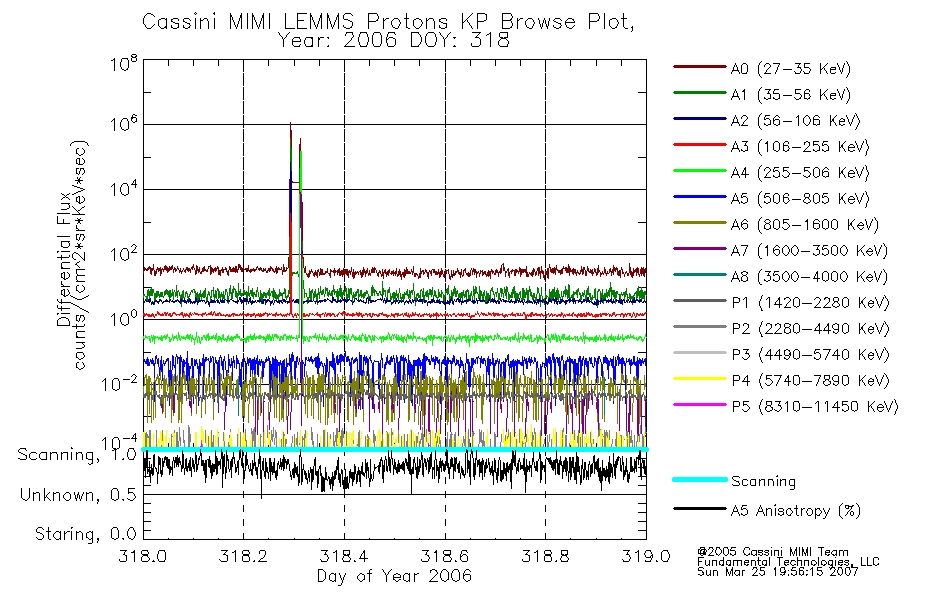950x600 pixels.
Task: Click the Unknown, 0.5 axis label
Action: point(78,495)
